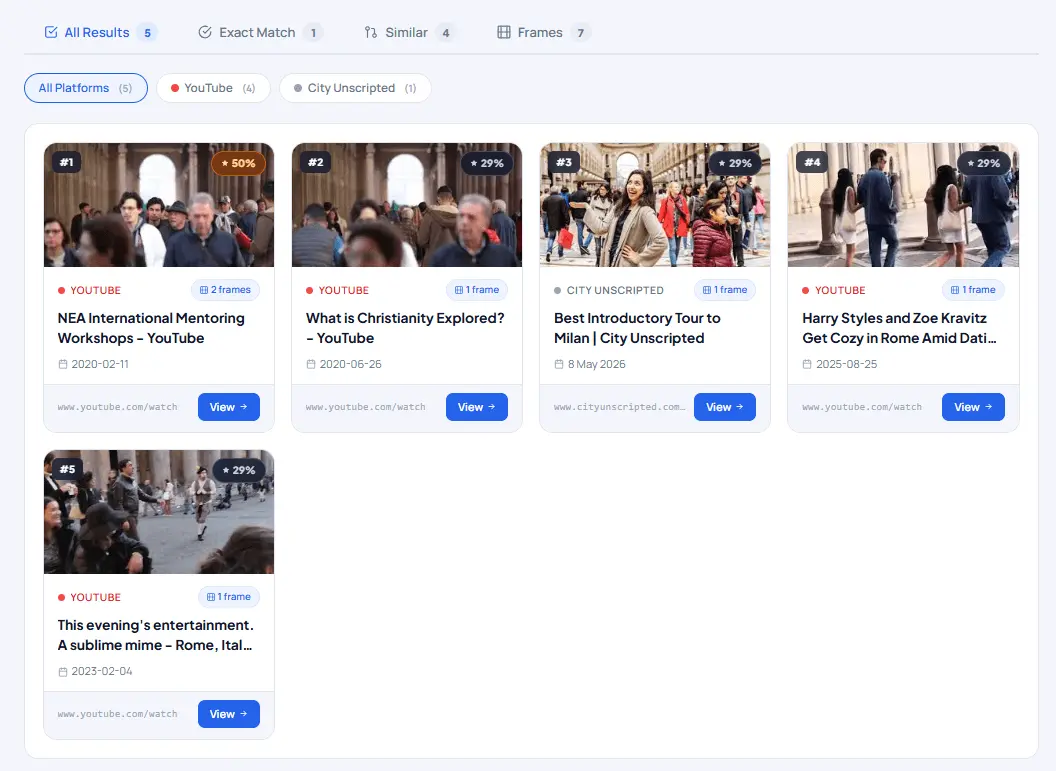Click the 29% score badge on result #3

pyautogui.click(x=735, y=163)
